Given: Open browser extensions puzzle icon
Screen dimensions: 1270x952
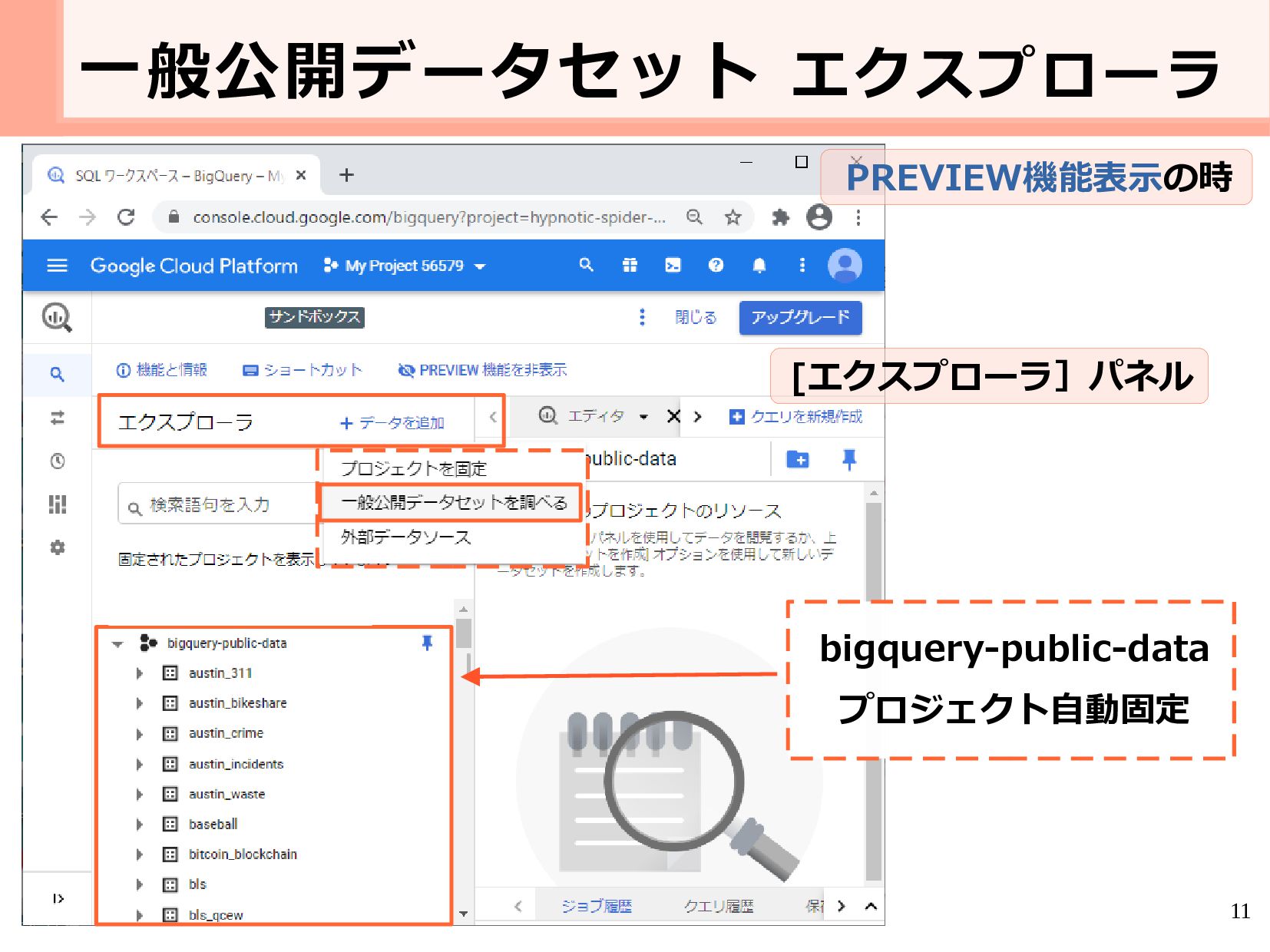Looking at the screenshot, I should click(780, 217).
